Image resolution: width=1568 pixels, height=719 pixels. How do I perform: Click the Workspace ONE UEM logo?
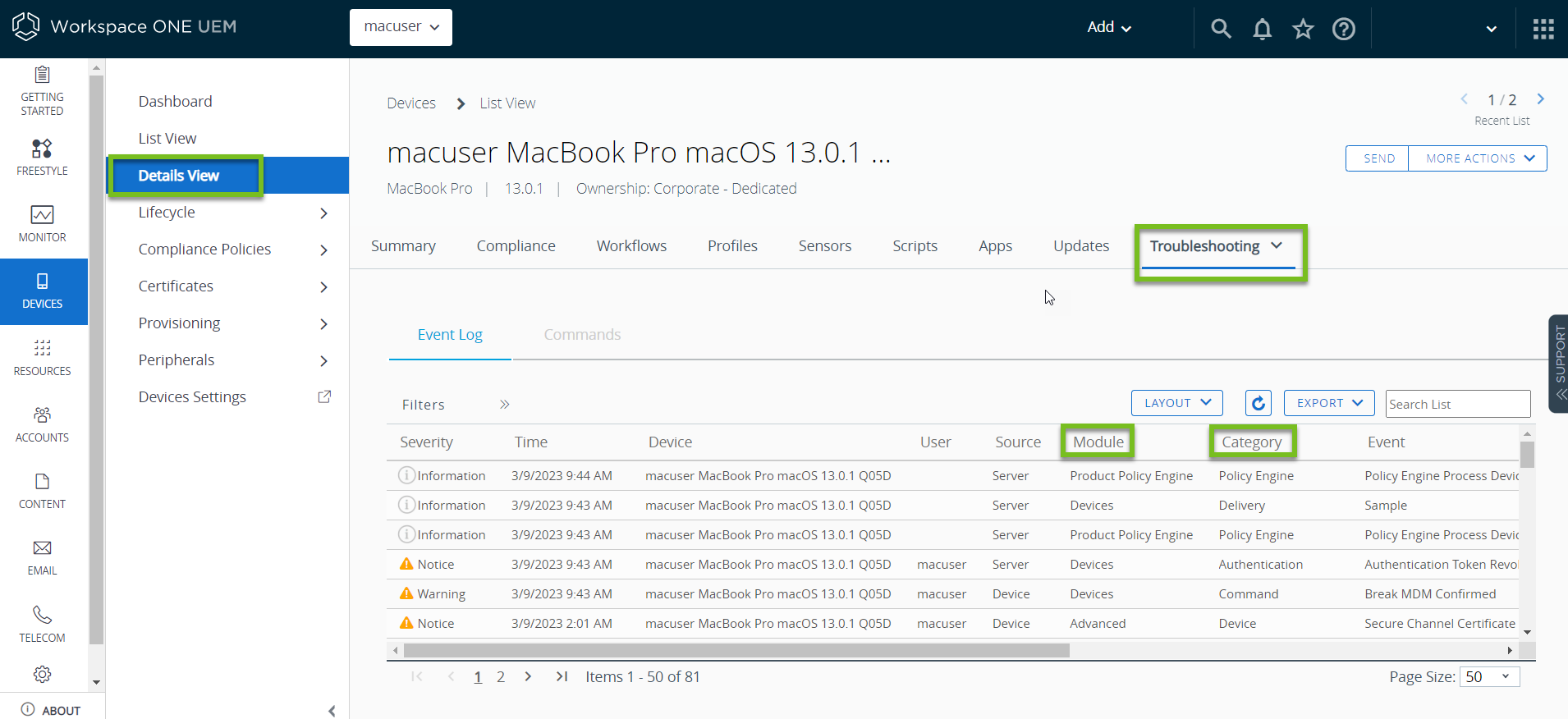(x=124, y=26)
